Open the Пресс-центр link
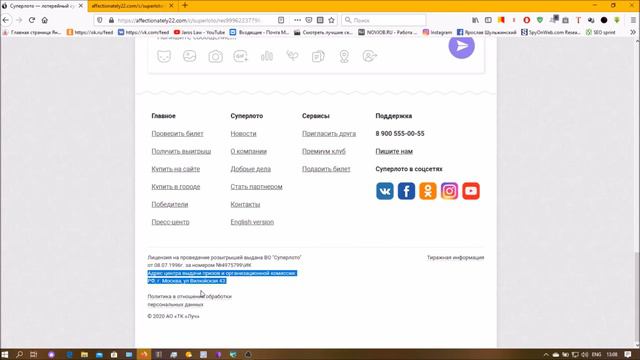Viewport: 640px width, 360px height. (170, 222)
